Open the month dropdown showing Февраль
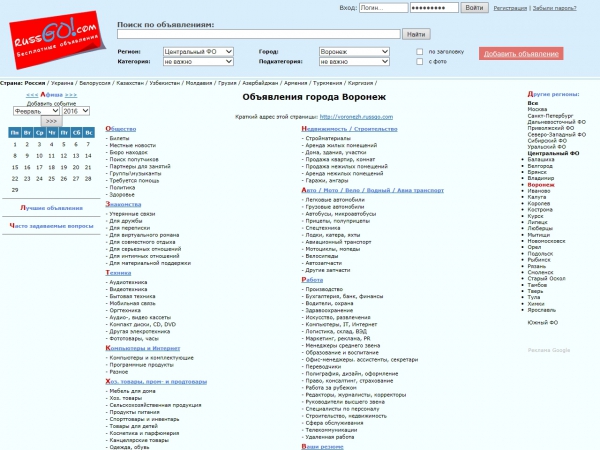 point(36,111)
